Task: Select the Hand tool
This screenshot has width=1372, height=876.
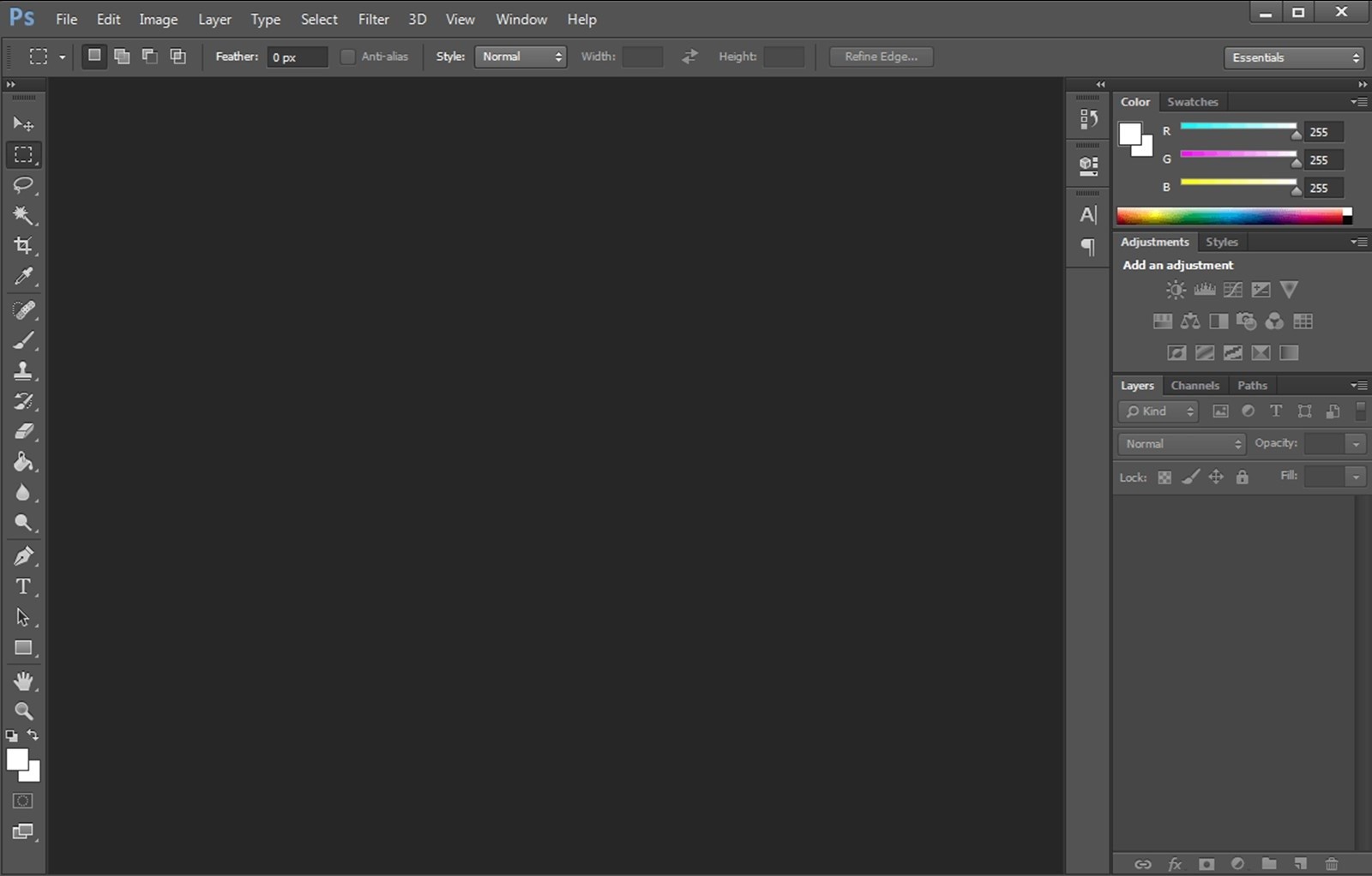Action: click(23, 681)
